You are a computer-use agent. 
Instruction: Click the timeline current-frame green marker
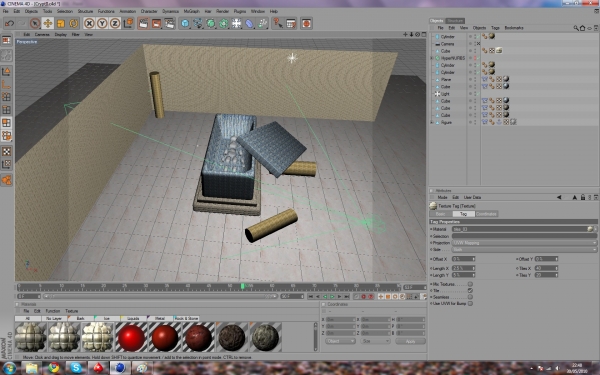tap(242, 286)
